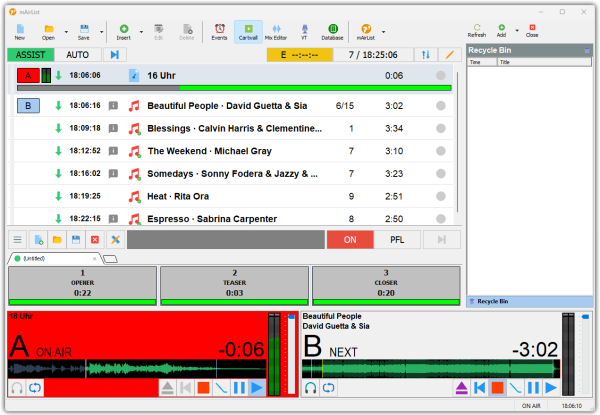The image size is (600, 415).
Task: Expand the mAirList menu dropdown arrow
Action: point(383,32)
